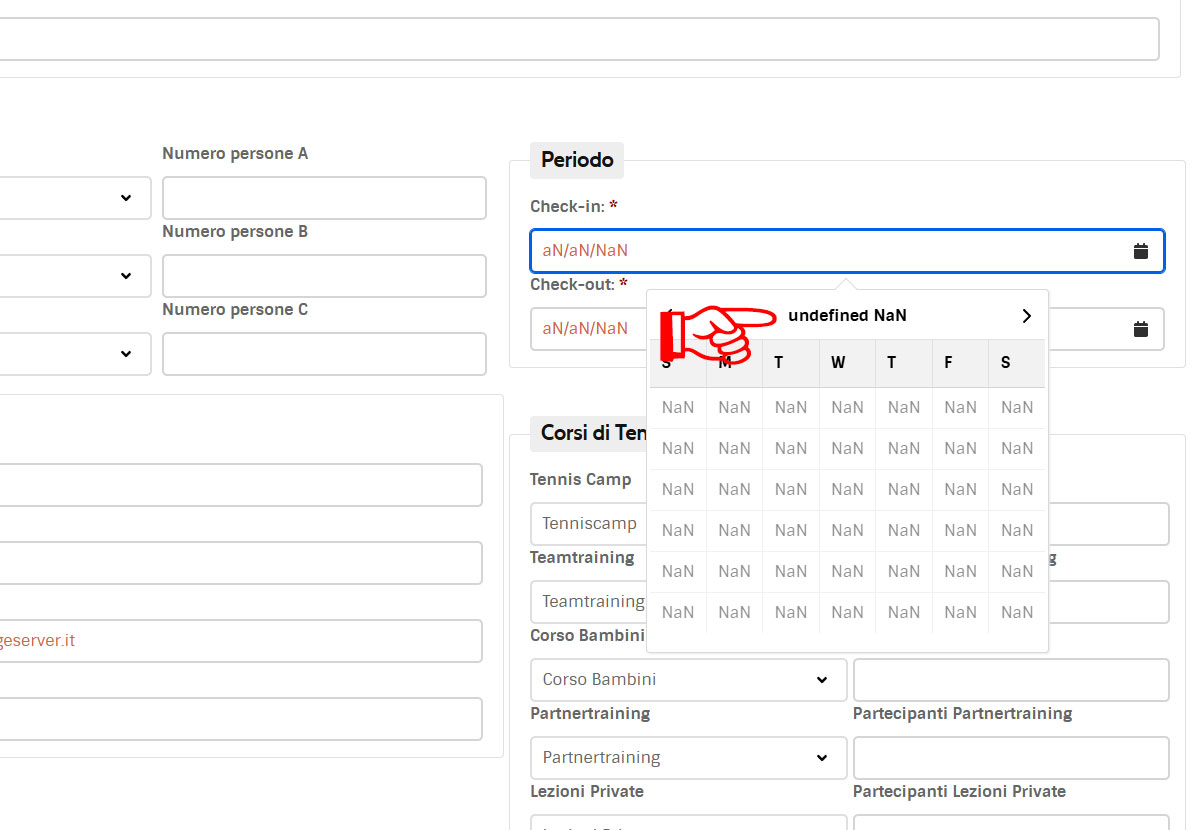1200x830 pixels.
Task: Open the Partnertraining dropdown
Action: click(688, 758)
